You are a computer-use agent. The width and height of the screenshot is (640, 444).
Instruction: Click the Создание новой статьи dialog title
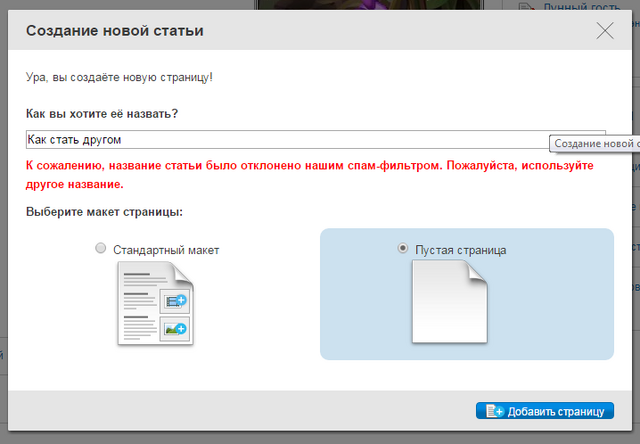pyautogui.click(x=115, y=31)
